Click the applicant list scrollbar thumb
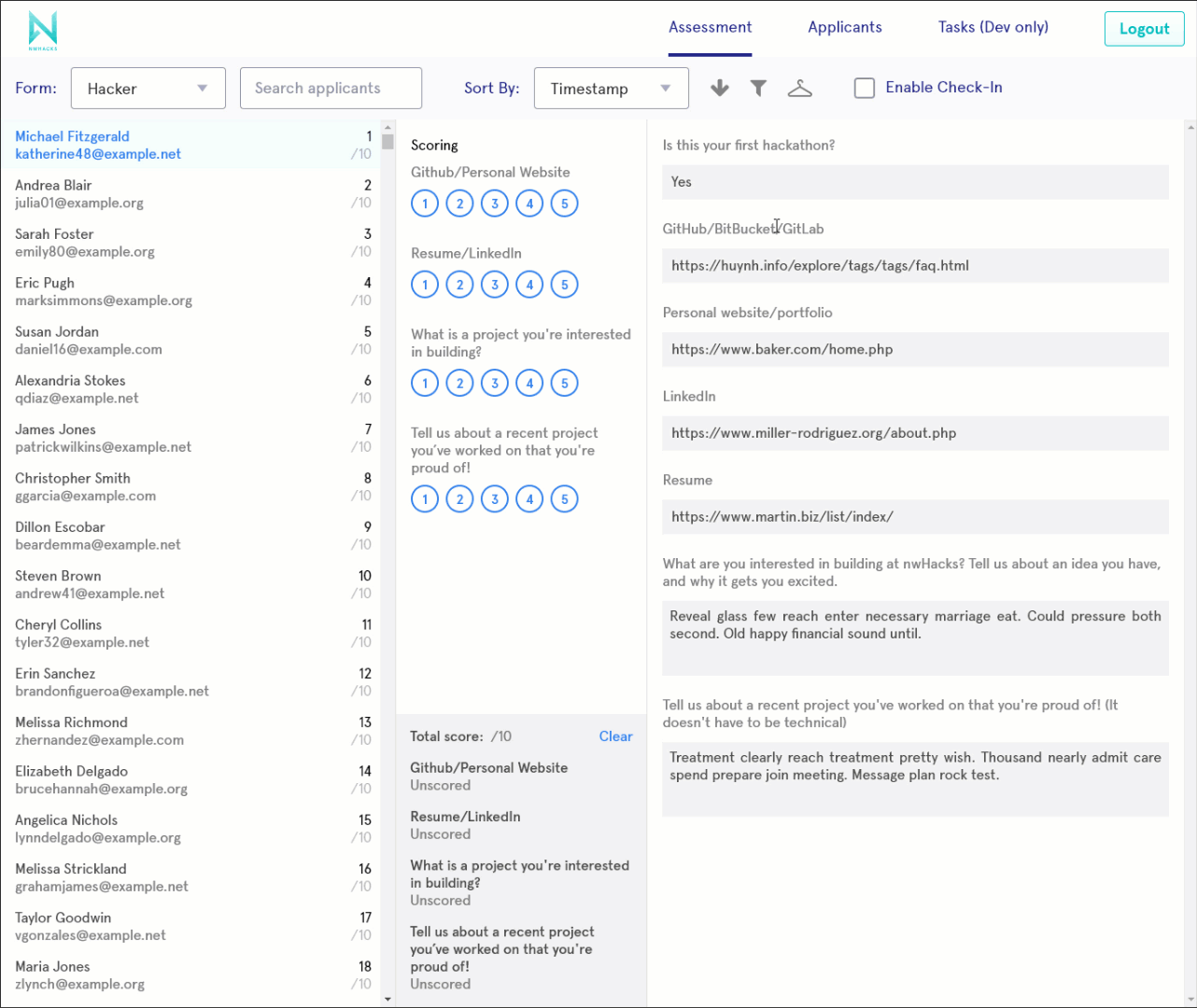Image resolution: width=1197 pixels, height=1008 pixels. point(387,142)
